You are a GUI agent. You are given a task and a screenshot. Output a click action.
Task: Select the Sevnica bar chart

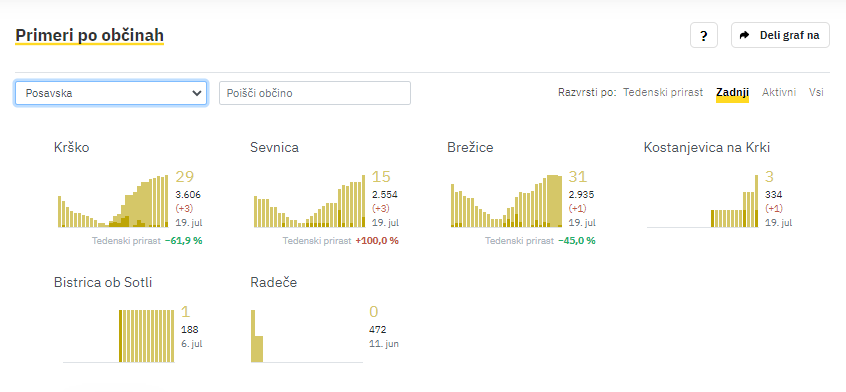tap(309, 201)
